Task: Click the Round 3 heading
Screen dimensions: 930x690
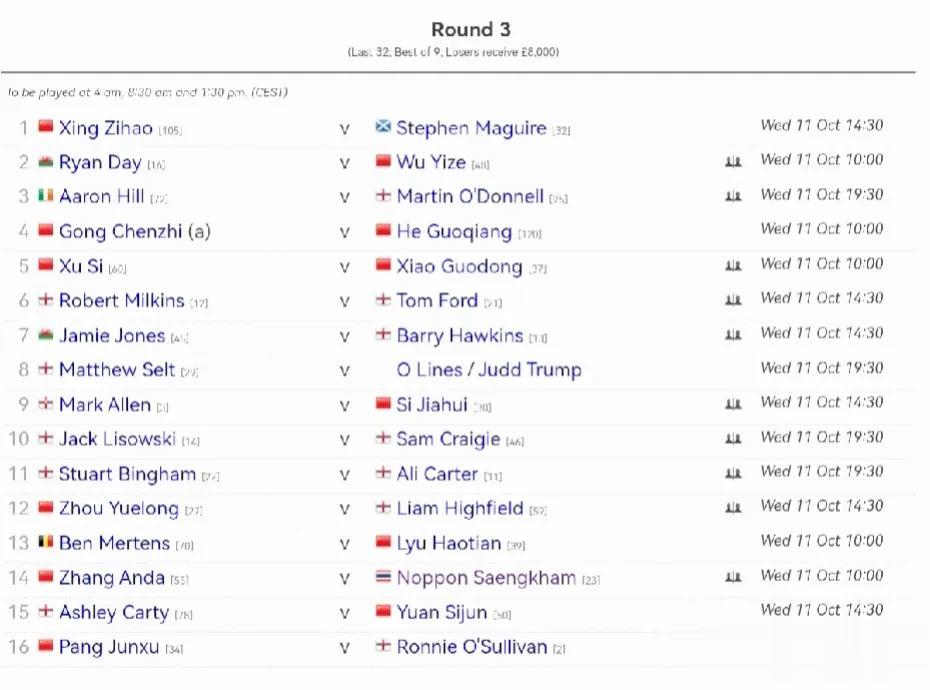Action: 471,29
